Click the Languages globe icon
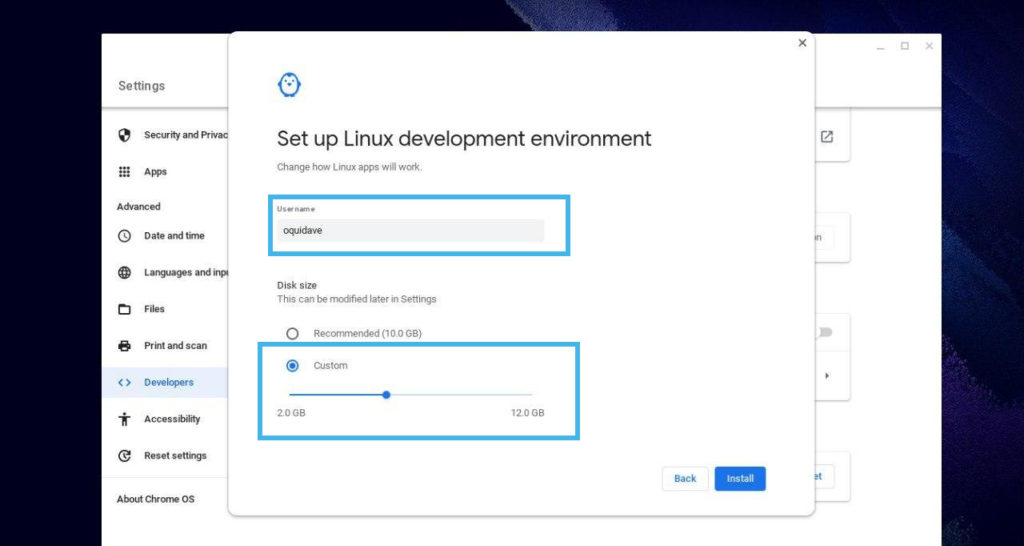The width and height of the screenshot is (1024, 546). click(x=124, y=272)
